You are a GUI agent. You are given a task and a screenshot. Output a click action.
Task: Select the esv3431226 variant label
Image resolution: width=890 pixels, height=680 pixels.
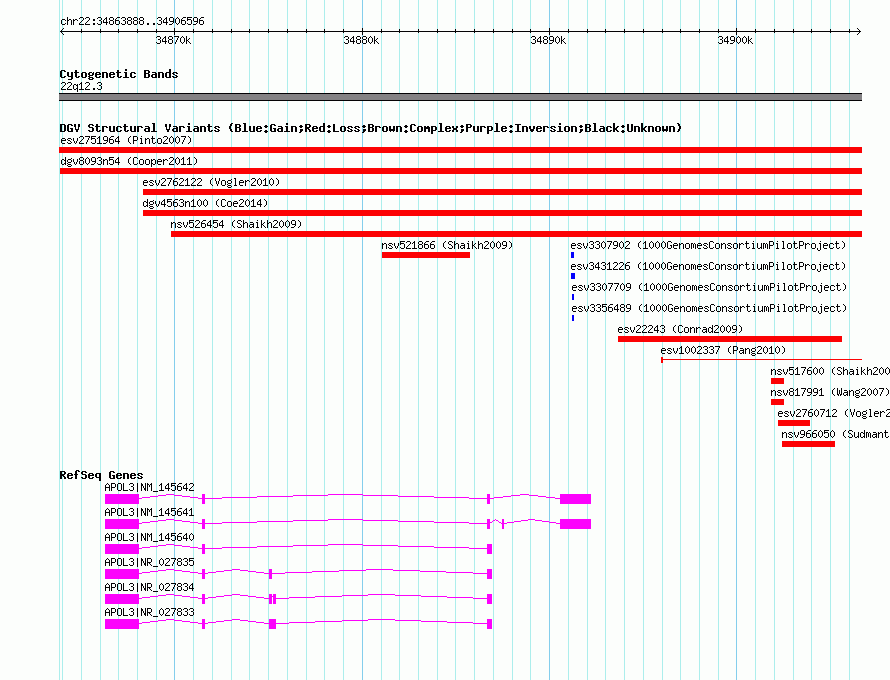pyautogui.click(x=708, y=266)
